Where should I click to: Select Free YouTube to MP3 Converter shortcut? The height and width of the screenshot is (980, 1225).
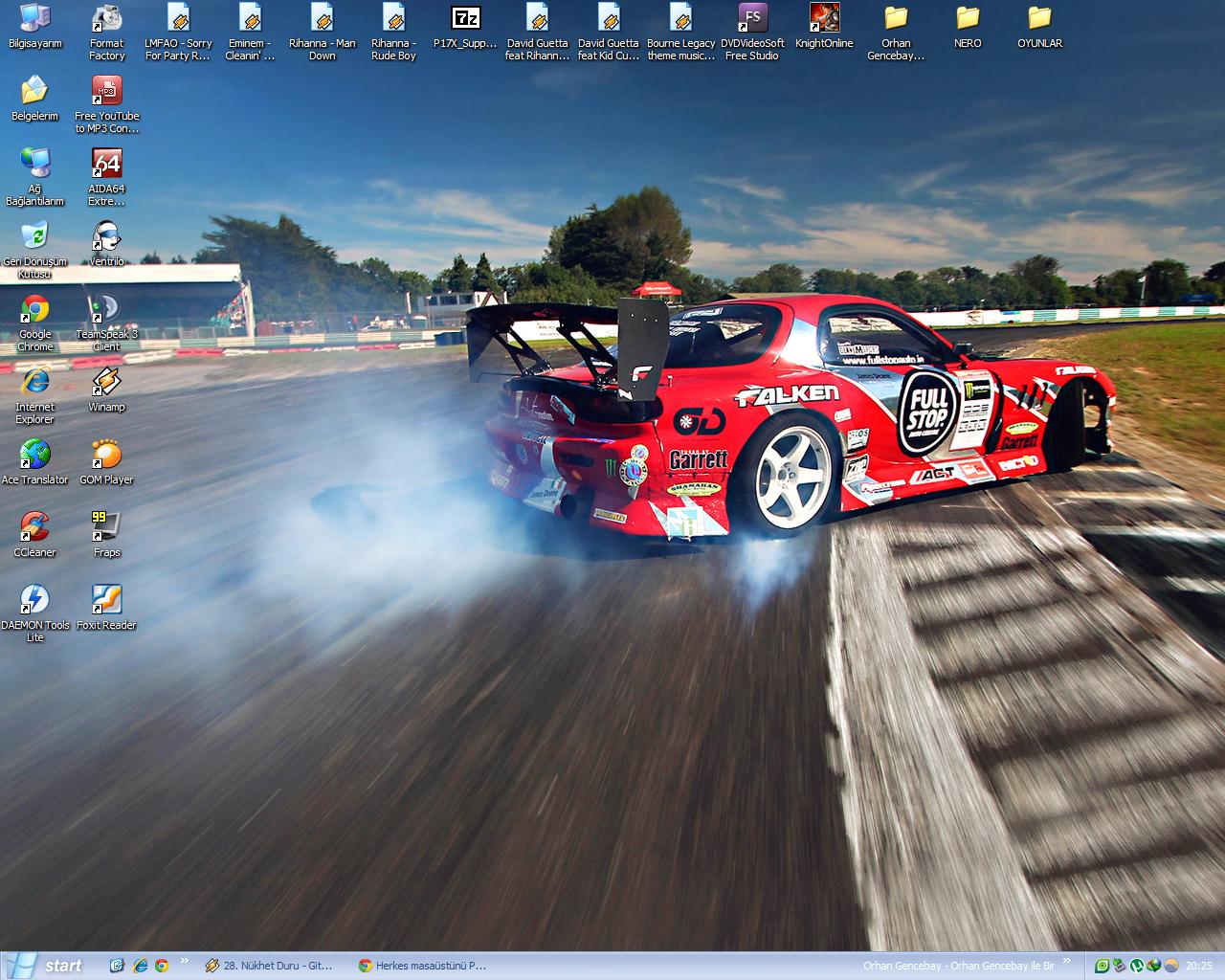tap(107, 105)
